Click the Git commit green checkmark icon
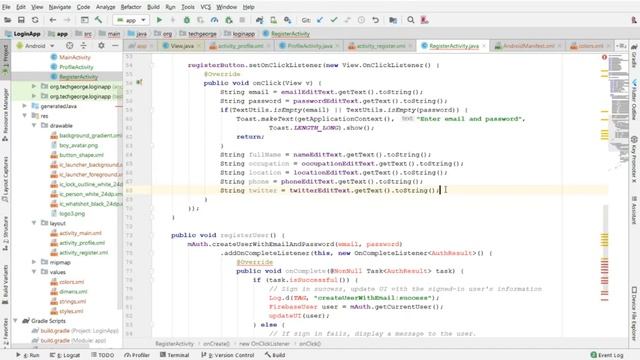 (x=334, y=20)
